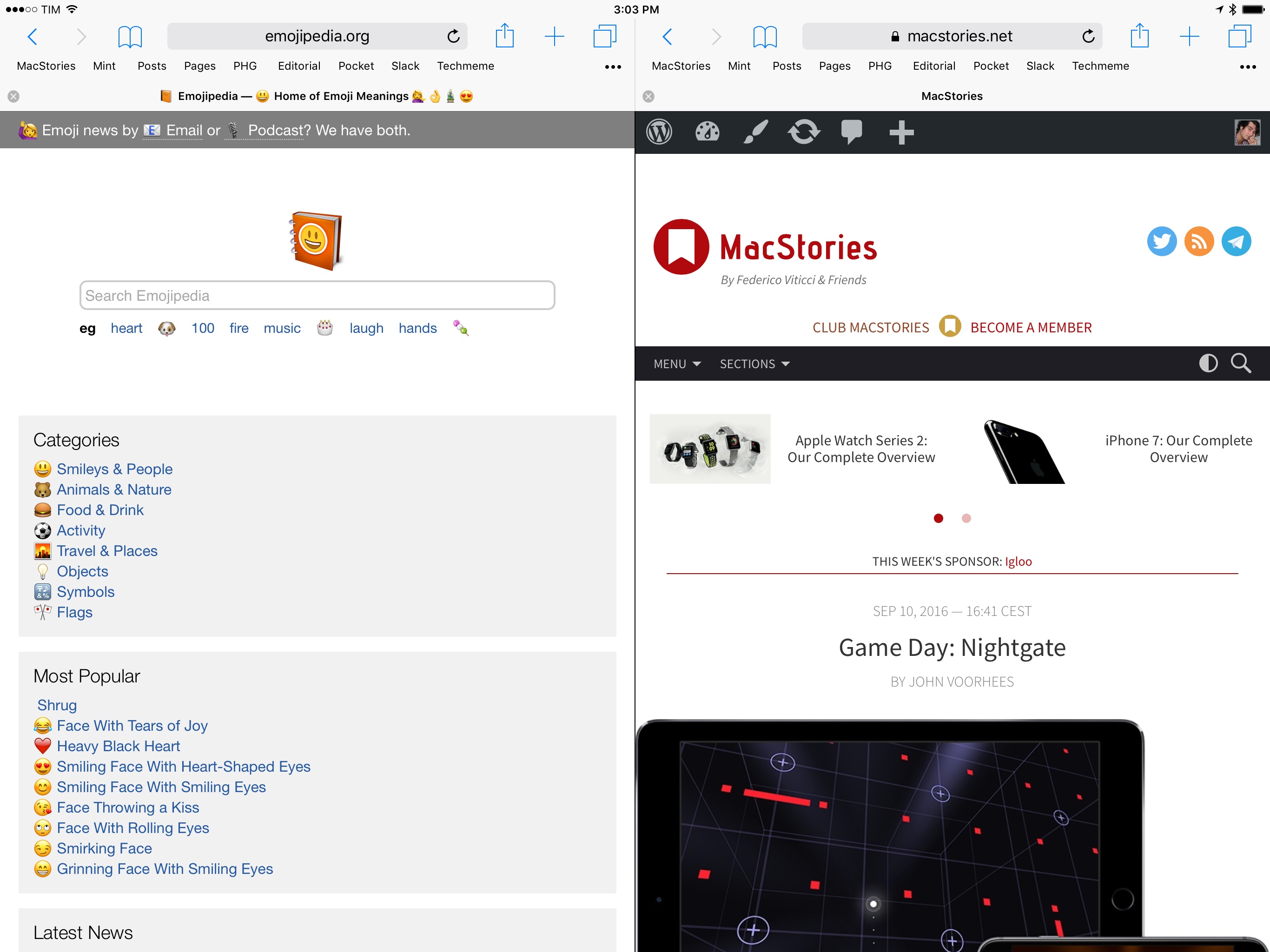Image resolution: width=1270 pixels, height=952 pixels.
Task: Open Slack favorite in right Safari pane
Action: point(1040,66)
